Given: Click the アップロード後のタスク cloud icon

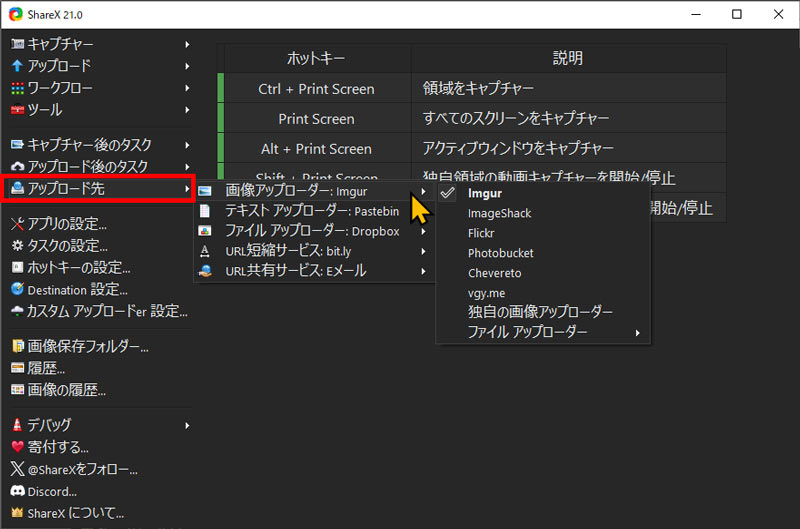Looking at the screenshot, I should point(17,166).
